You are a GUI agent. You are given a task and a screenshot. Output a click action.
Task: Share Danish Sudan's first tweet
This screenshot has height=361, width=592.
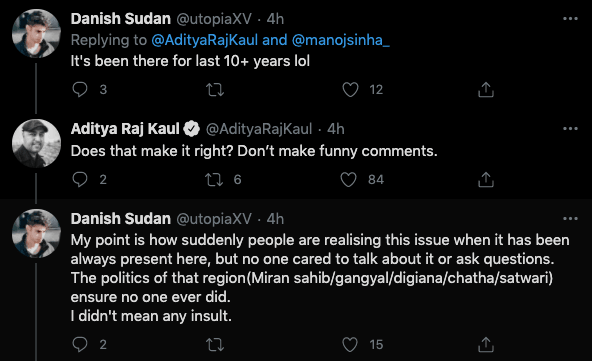(486, 89)
